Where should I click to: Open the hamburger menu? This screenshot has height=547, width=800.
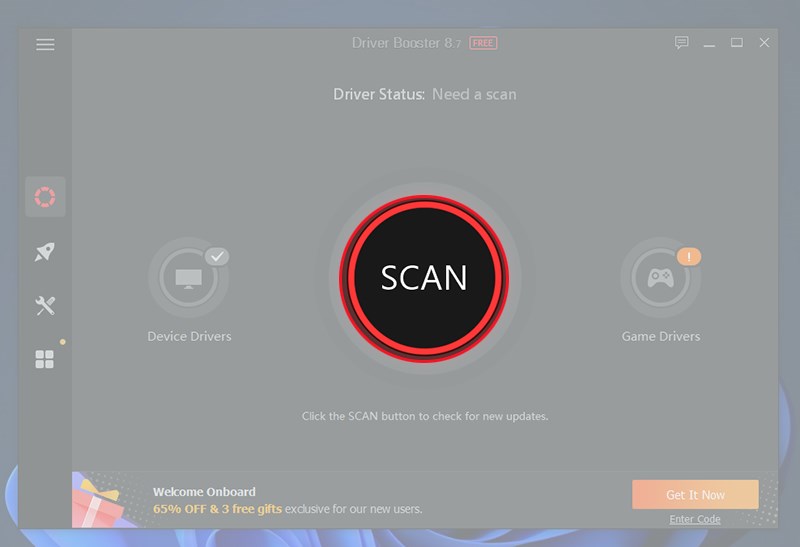45,44
